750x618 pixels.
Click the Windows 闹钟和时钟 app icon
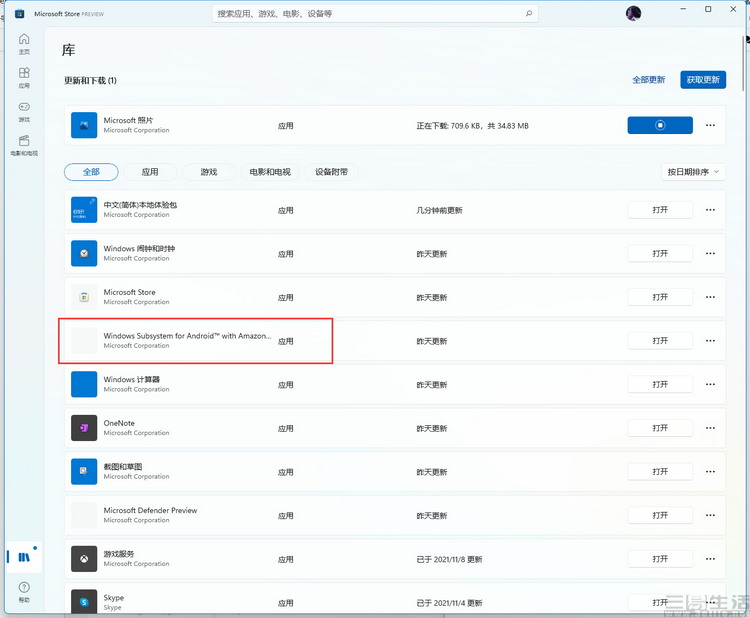(x=84, y=253)
